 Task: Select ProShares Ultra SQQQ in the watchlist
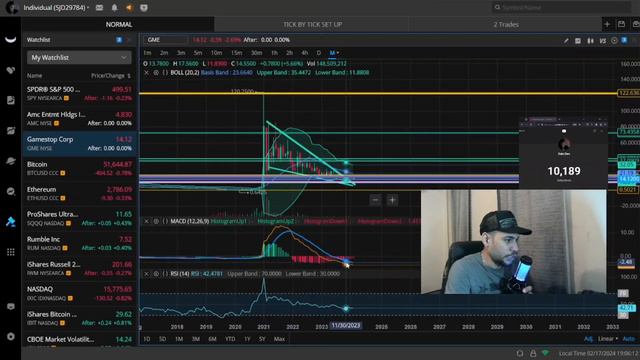coord(79,218)
